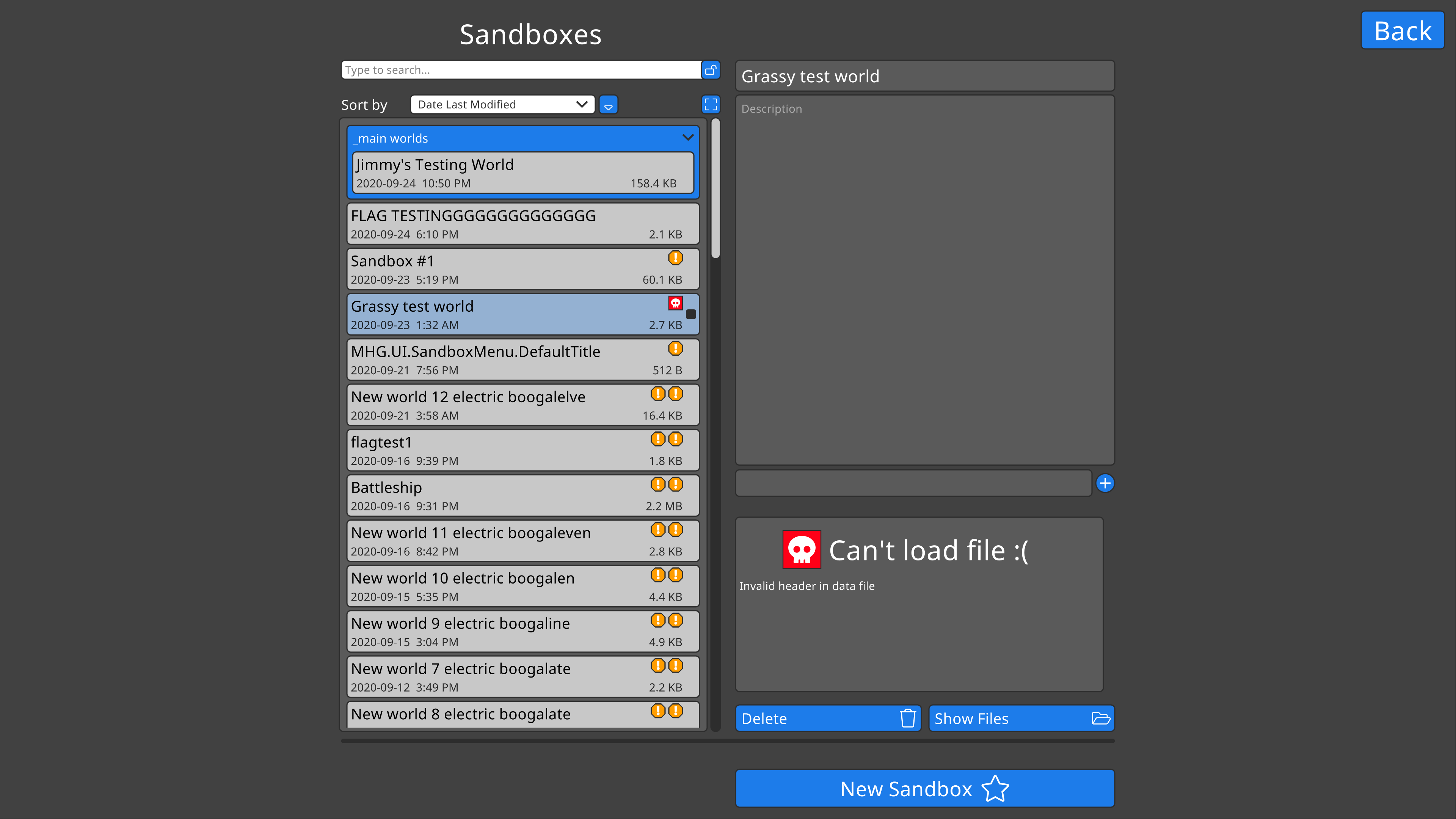Click the open folder icon on Show Files

point(1100,719)
